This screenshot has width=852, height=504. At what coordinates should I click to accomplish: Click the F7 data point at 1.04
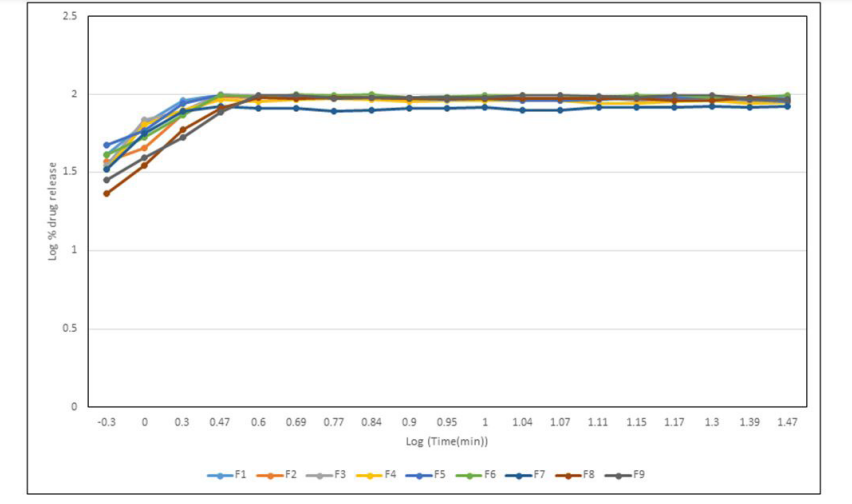click(x=523, y=110)
